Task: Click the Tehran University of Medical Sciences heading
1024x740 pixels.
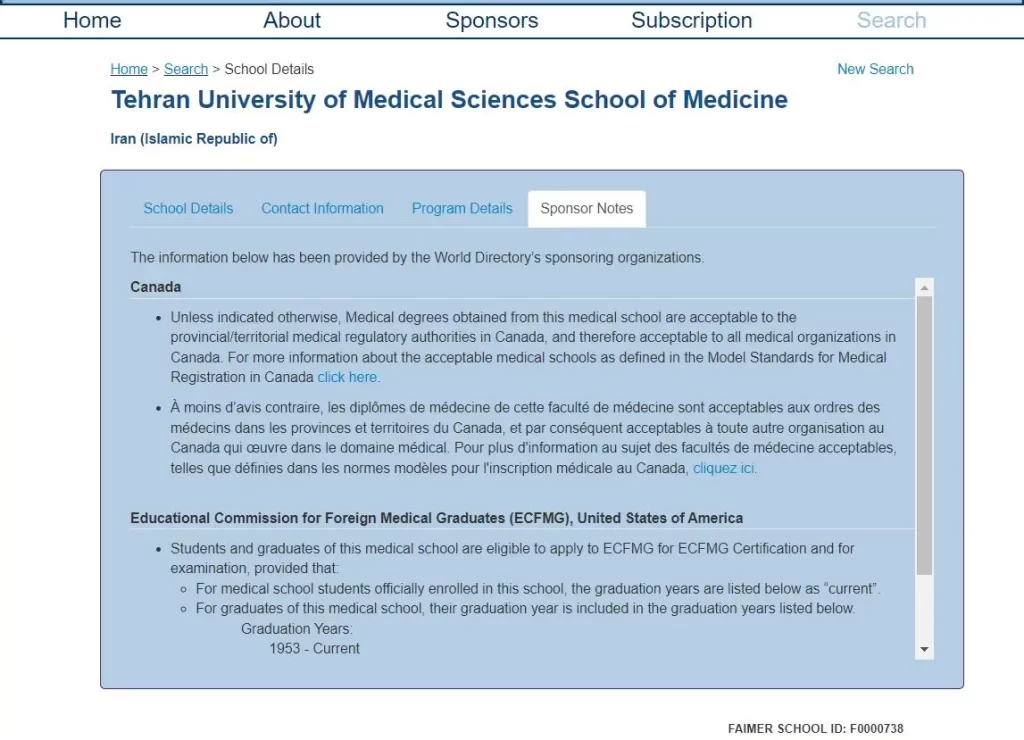Action: [449, 100]
